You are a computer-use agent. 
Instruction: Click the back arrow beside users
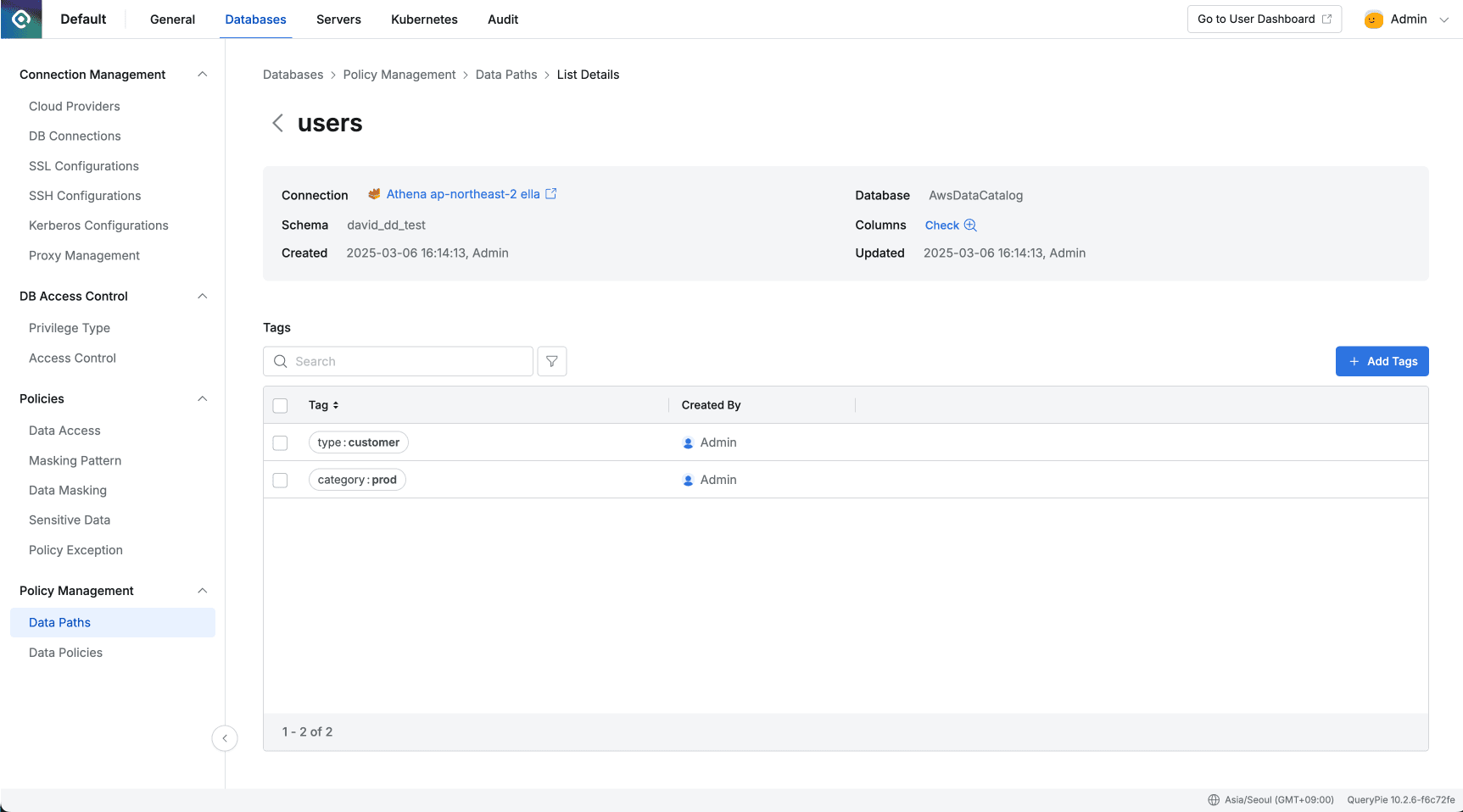click(277, 123)
